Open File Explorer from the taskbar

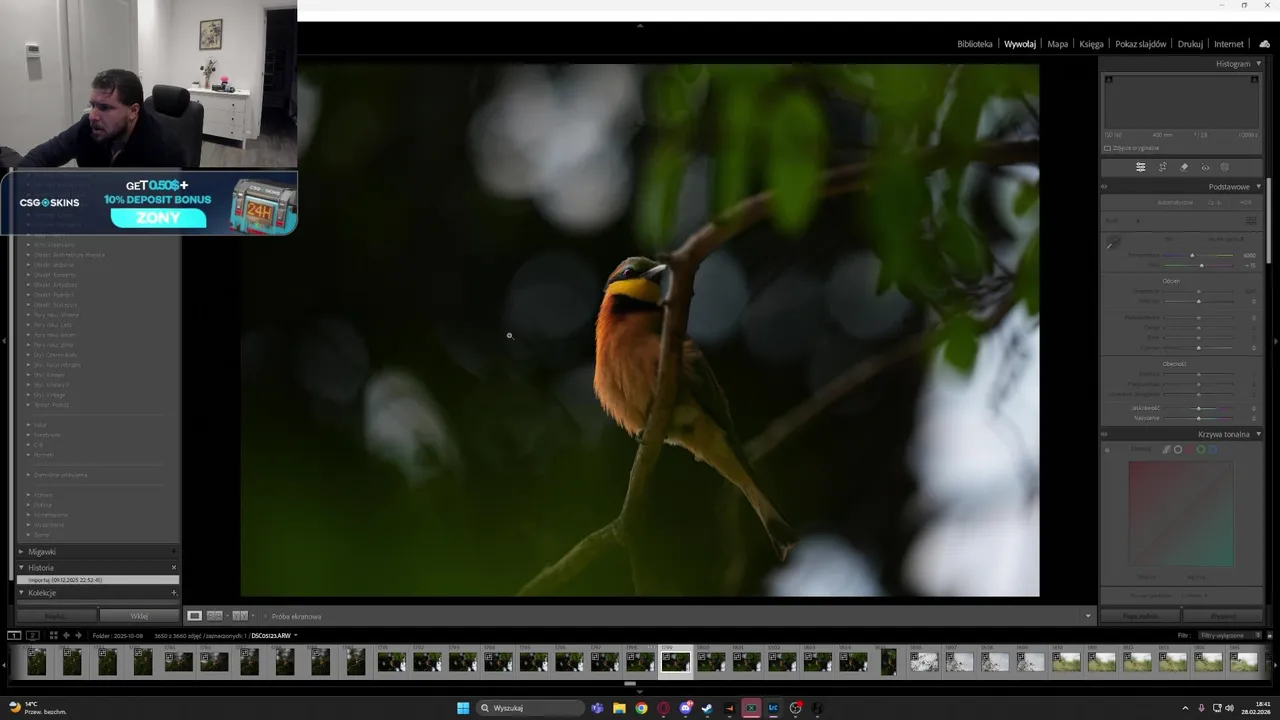tap(619, 708)
